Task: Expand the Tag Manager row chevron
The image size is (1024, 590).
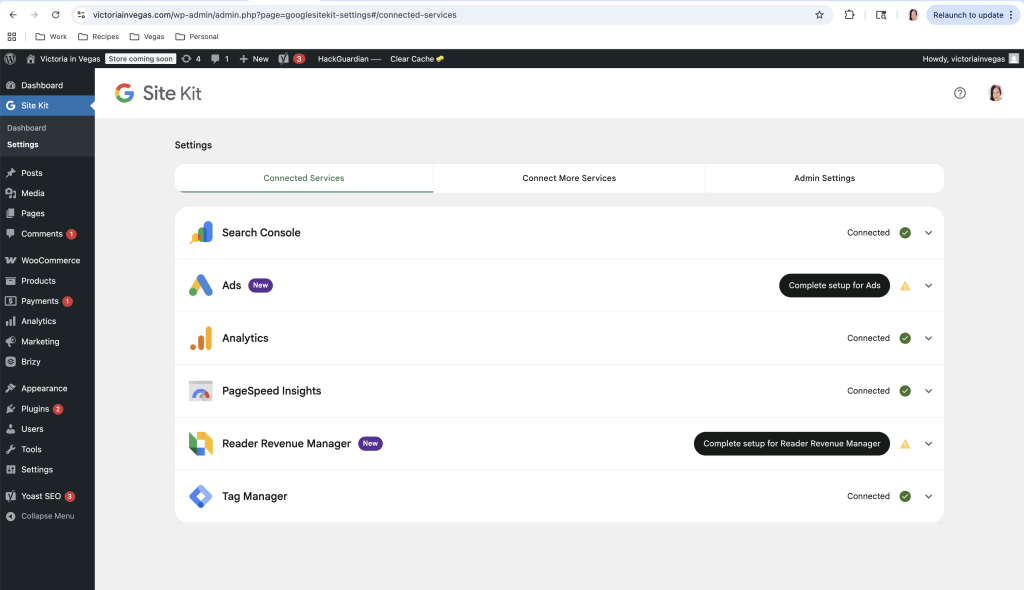Action: click(928, 496)
